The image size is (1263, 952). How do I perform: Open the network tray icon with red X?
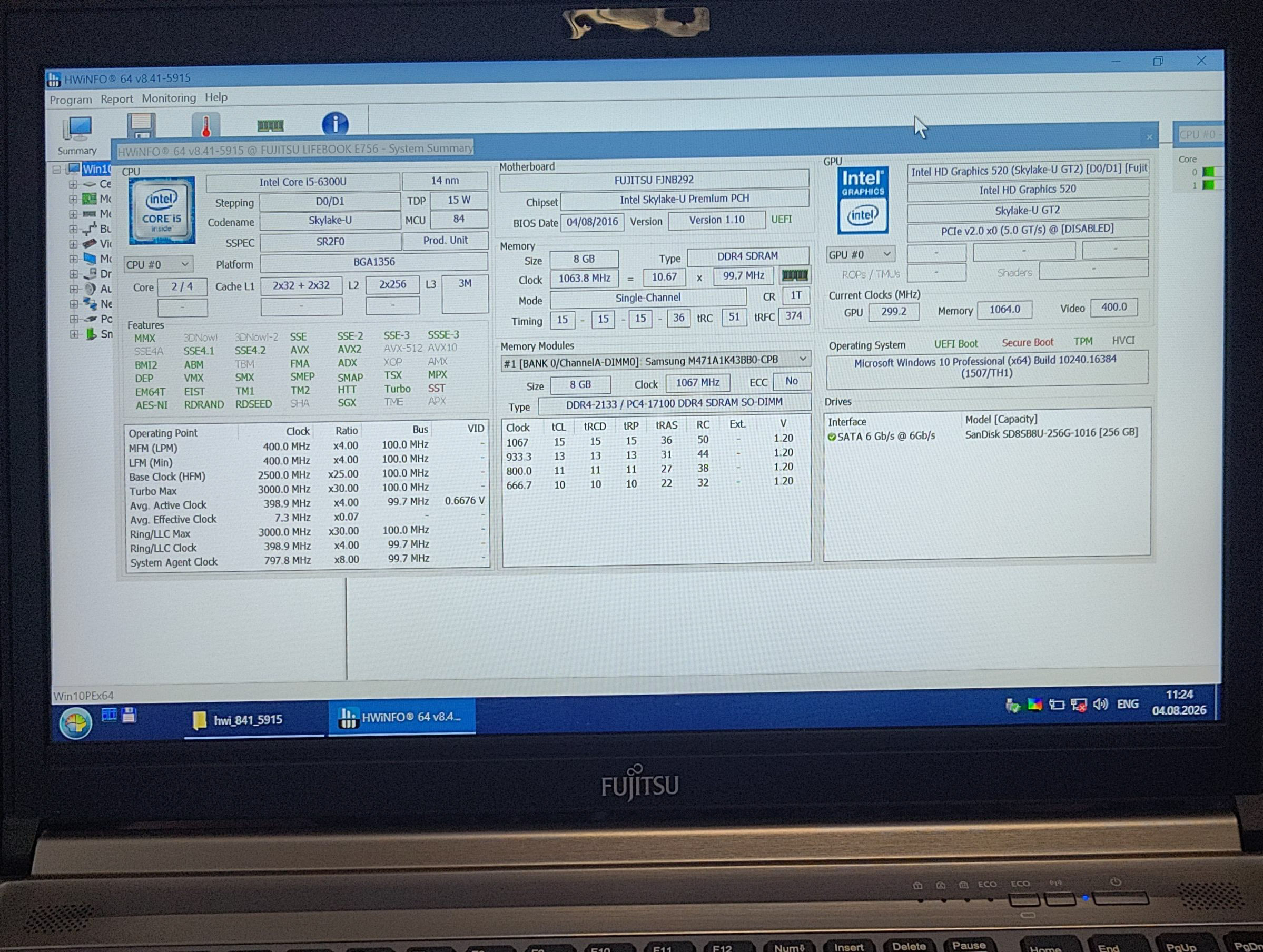coord(1079,705)
